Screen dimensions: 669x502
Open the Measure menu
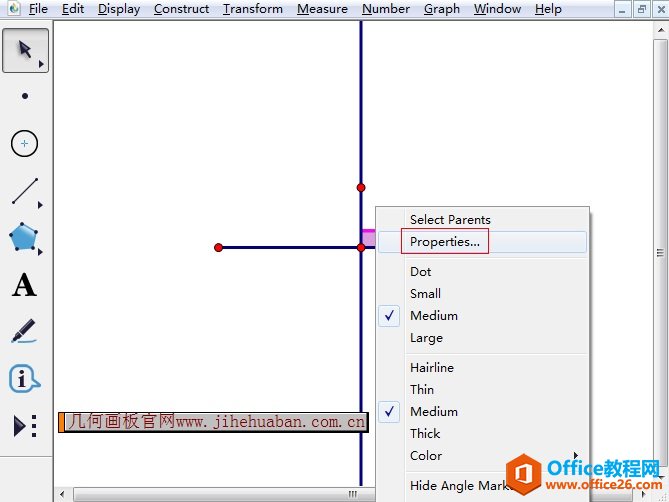322,9
